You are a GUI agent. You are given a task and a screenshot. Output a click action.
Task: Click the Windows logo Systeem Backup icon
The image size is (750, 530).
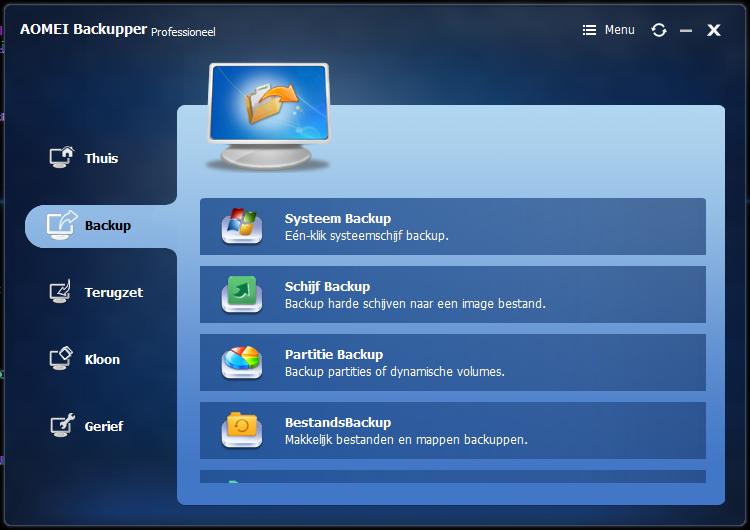(x=242, y=225)
